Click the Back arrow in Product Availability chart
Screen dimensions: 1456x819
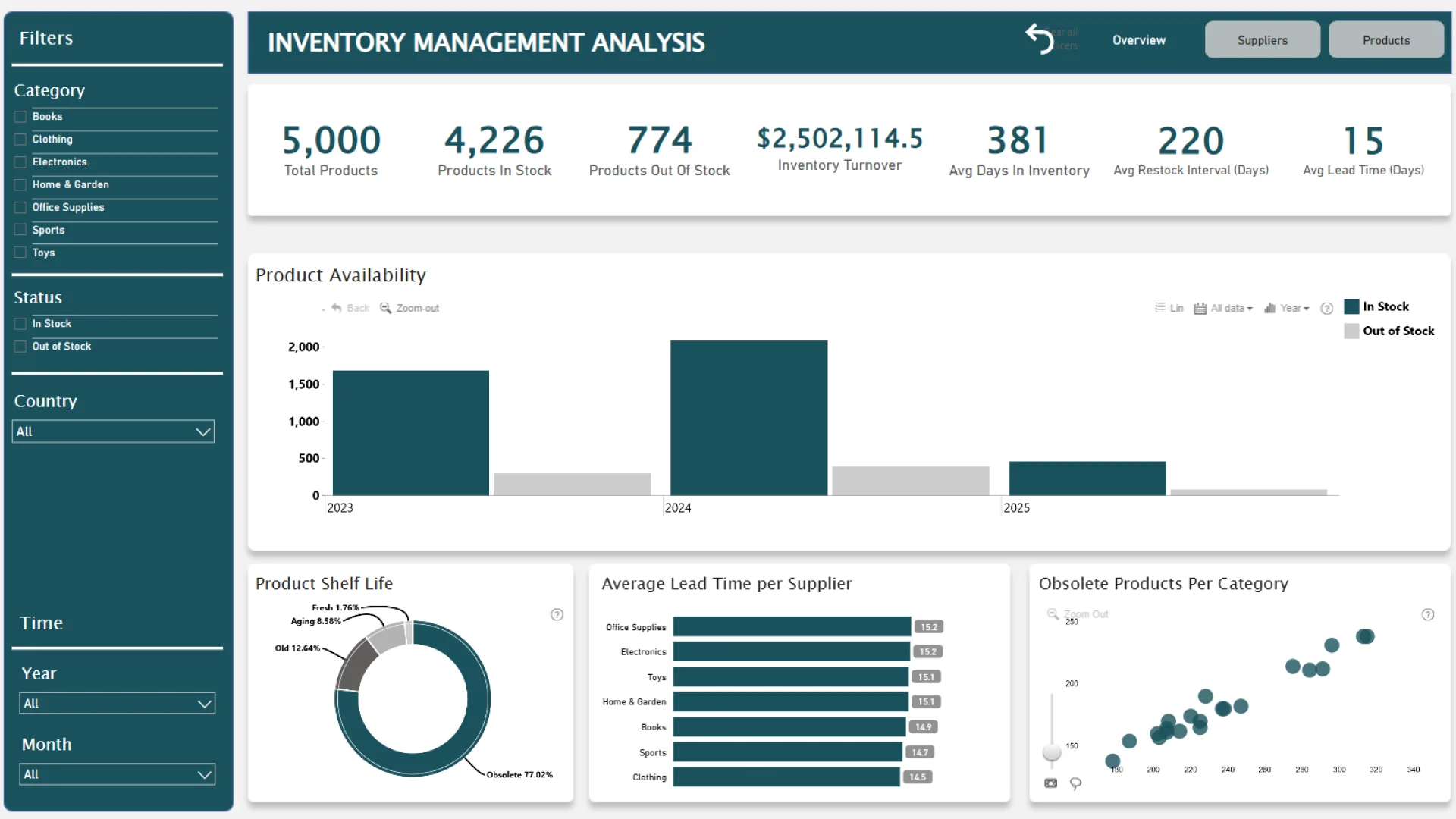click(x=337, y=308)
